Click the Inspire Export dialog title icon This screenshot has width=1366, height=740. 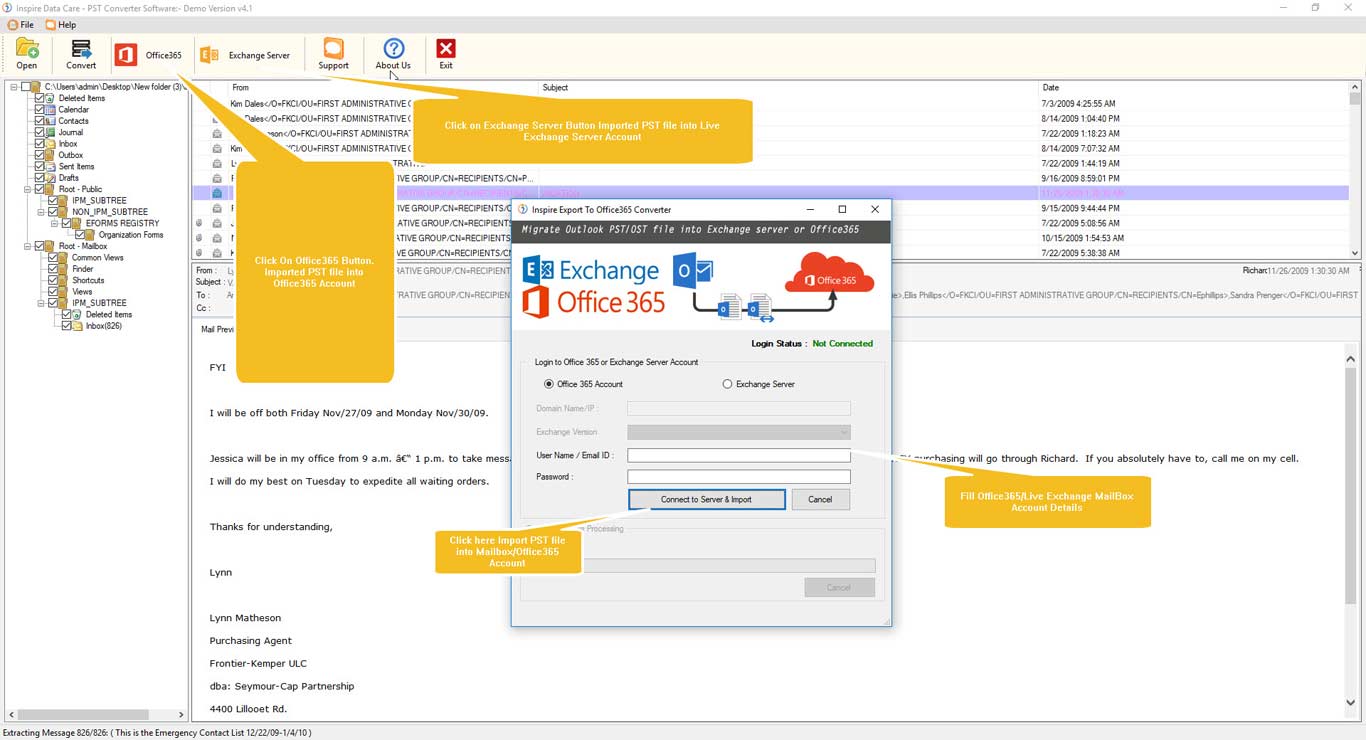(x=522, y=210)
